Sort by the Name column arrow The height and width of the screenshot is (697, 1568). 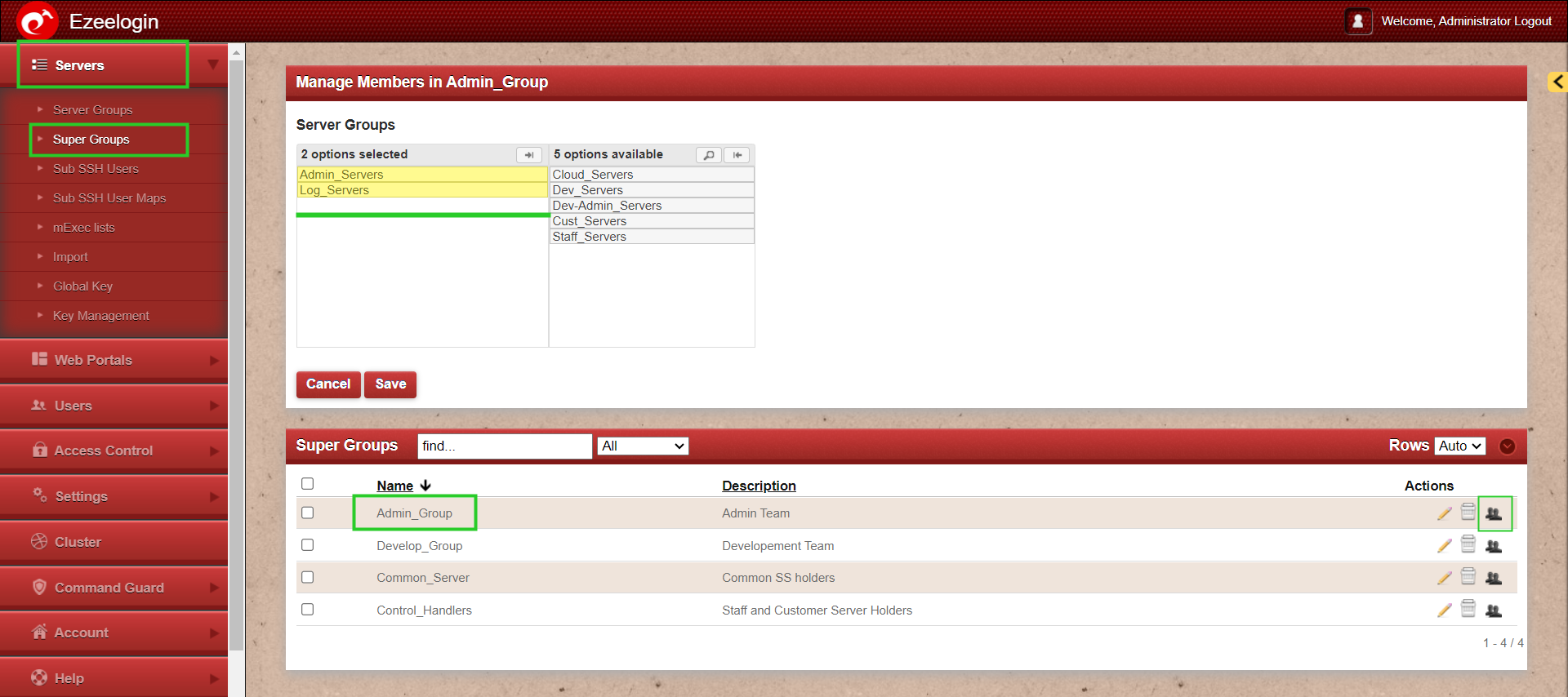pos(425,486)
